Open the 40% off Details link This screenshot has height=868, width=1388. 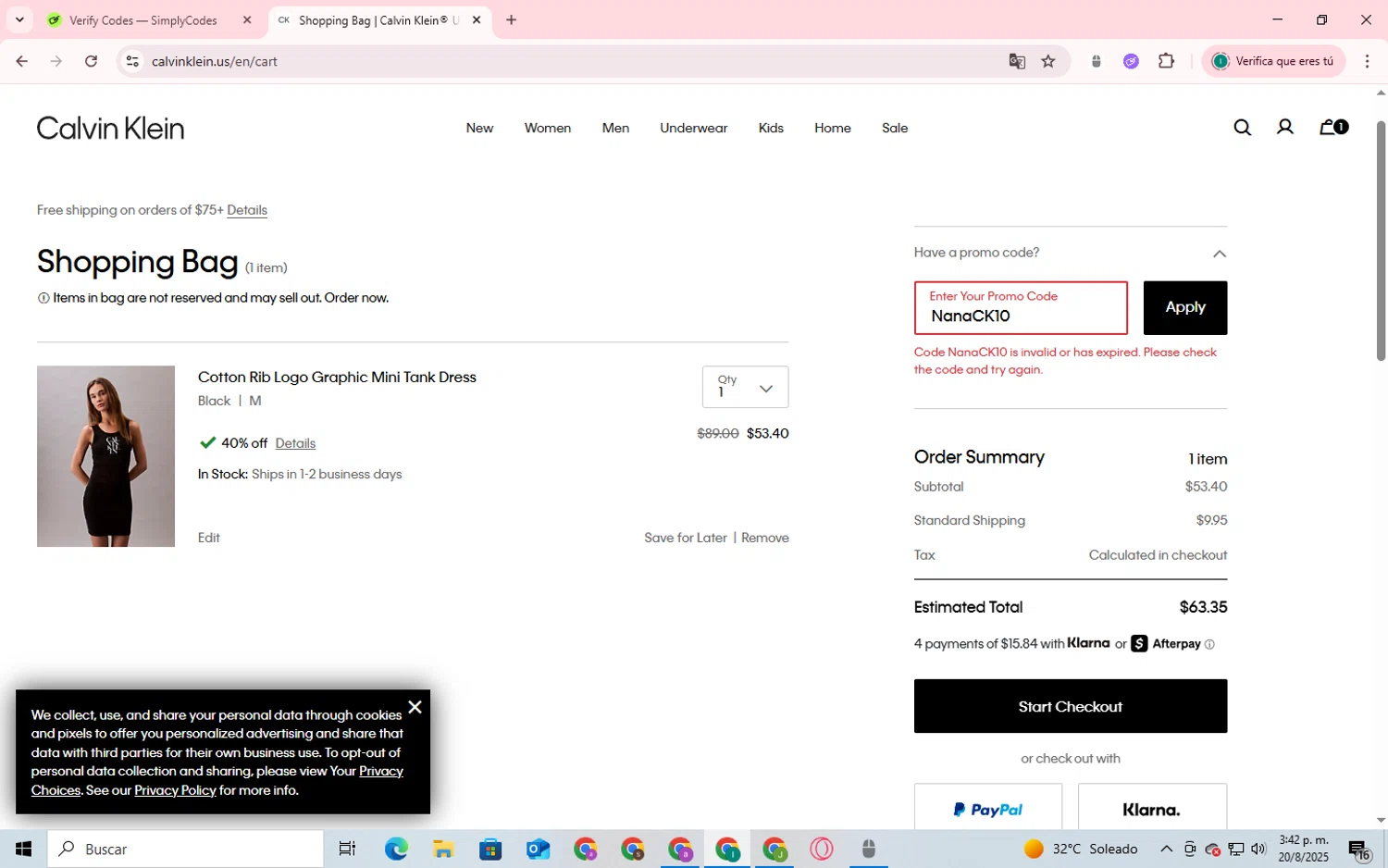[295, 443]
